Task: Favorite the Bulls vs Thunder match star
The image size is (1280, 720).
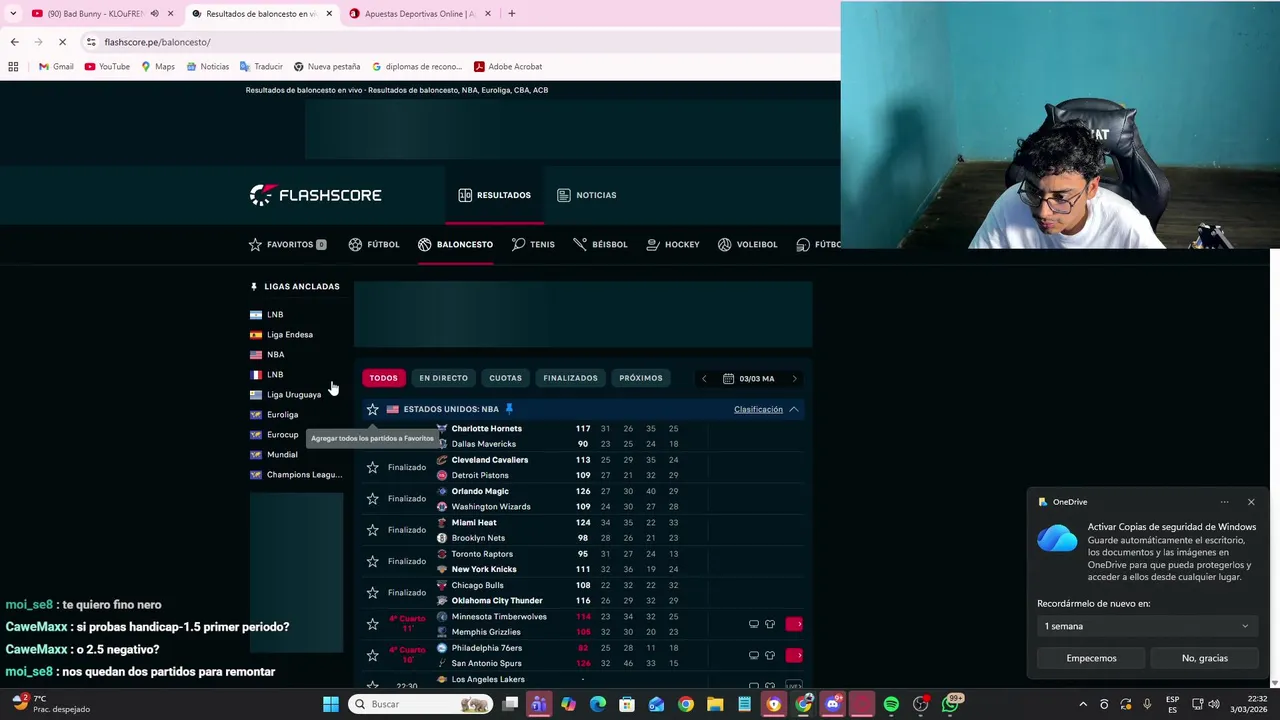Action: [373, 592]
